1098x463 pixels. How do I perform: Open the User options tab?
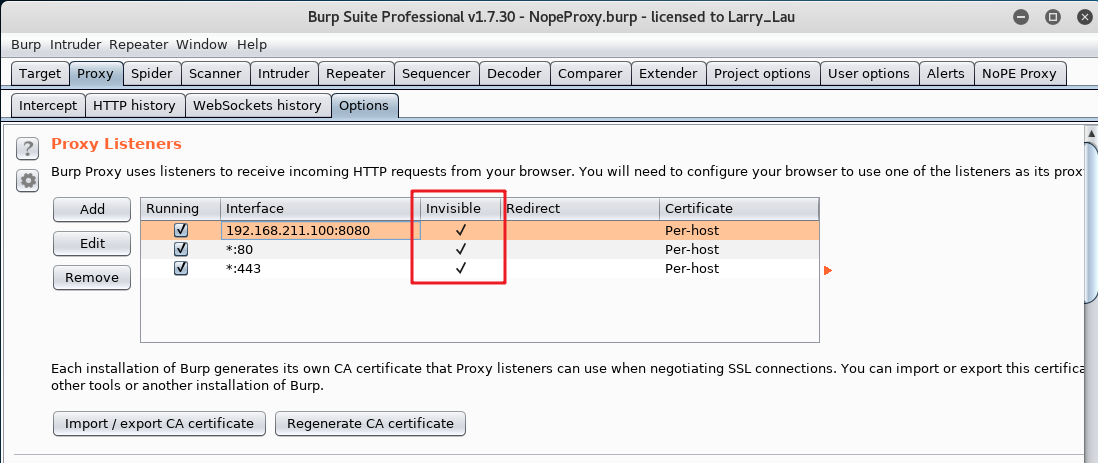[869, 74]
